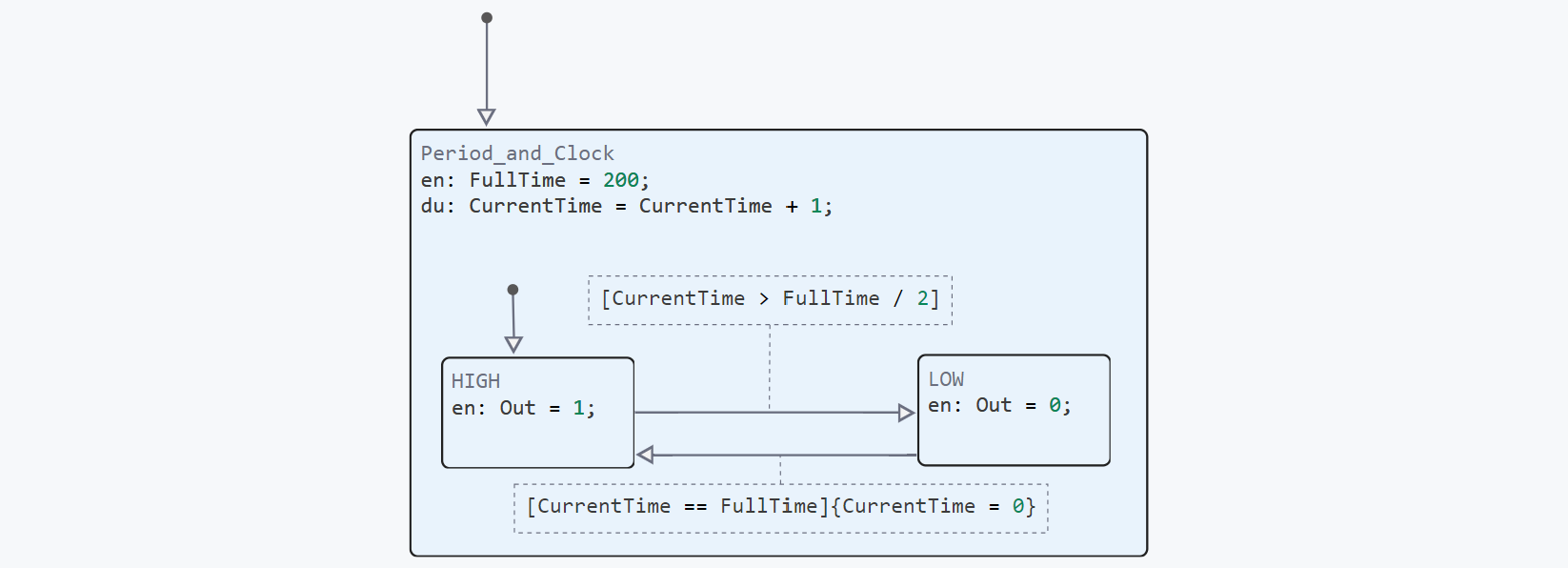
Task: Click the arrowhead entering the LOW state
Action: click(906, 413)
